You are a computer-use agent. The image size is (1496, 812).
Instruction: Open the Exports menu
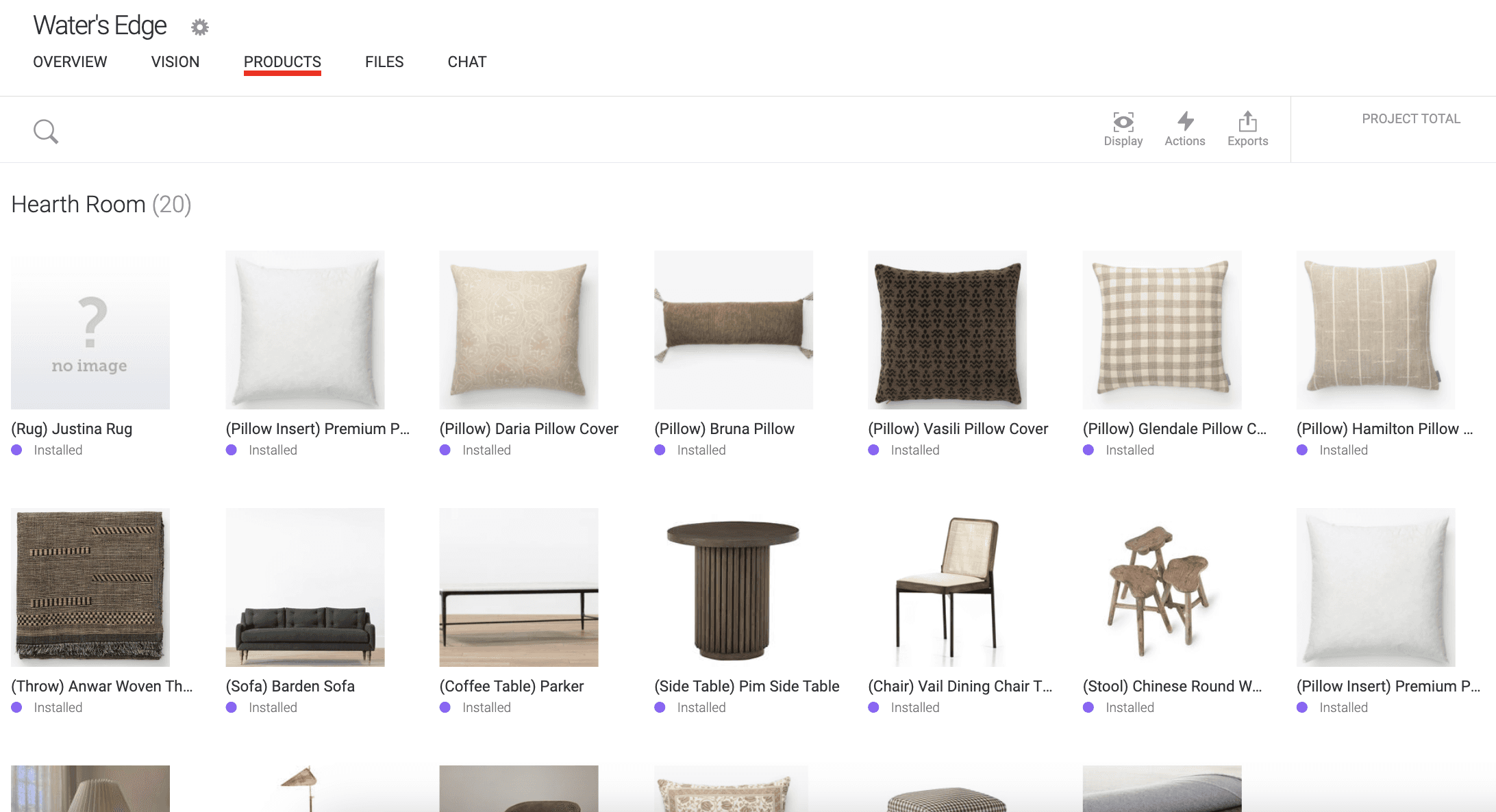(1247, 129)
